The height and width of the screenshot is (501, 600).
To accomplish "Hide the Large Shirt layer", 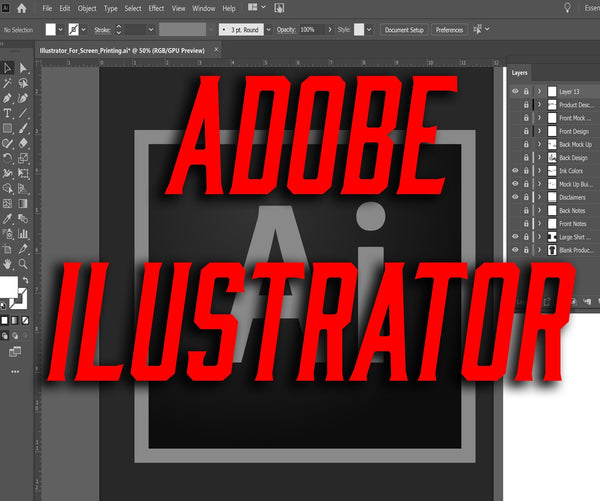I will (515, 237).
